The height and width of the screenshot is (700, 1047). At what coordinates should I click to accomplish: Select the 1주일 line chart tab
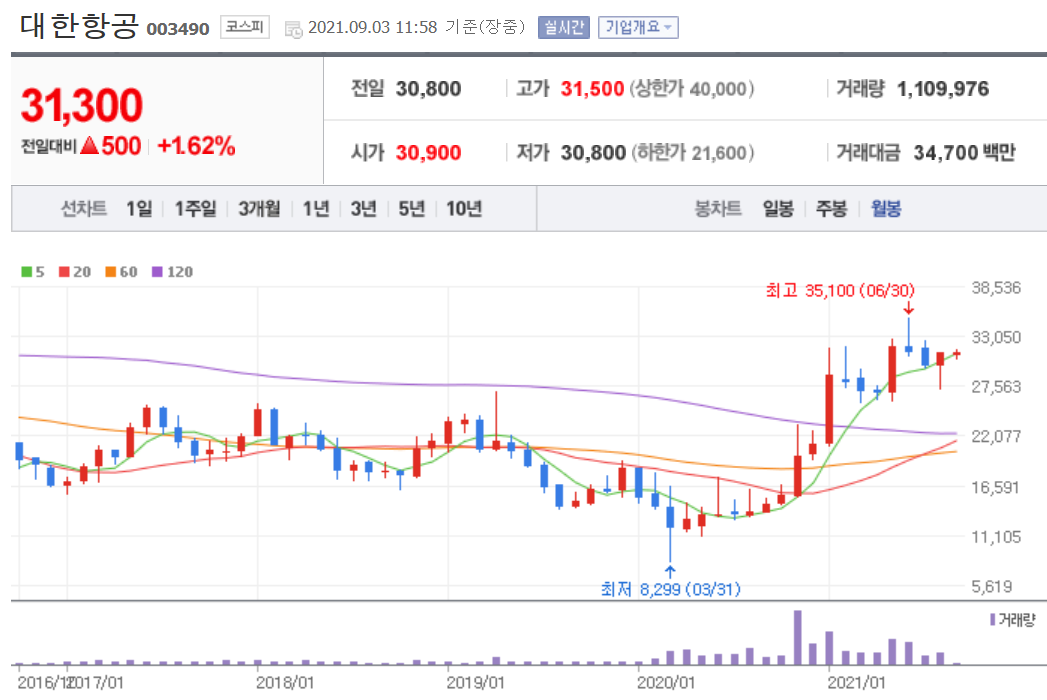click(x=196, y=209)
